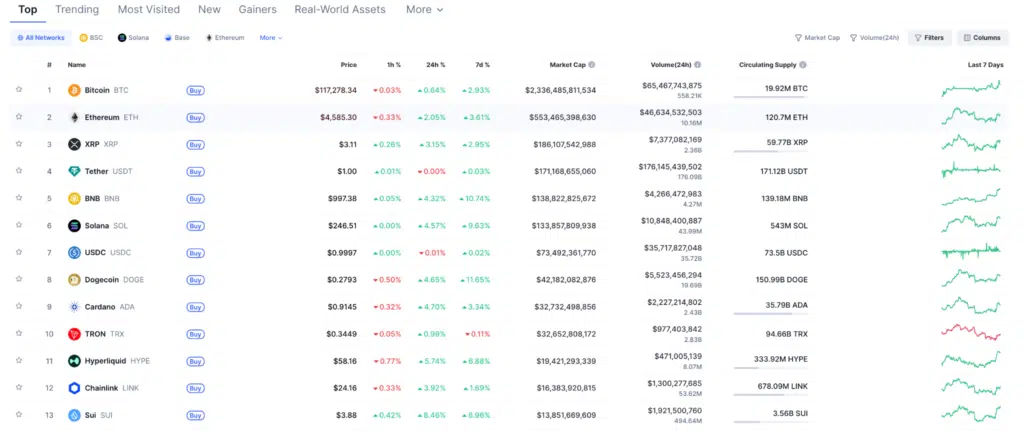Sort by the 24h % column header
This screenshot has height=431, width=1024.
click(x=436, y=65)
